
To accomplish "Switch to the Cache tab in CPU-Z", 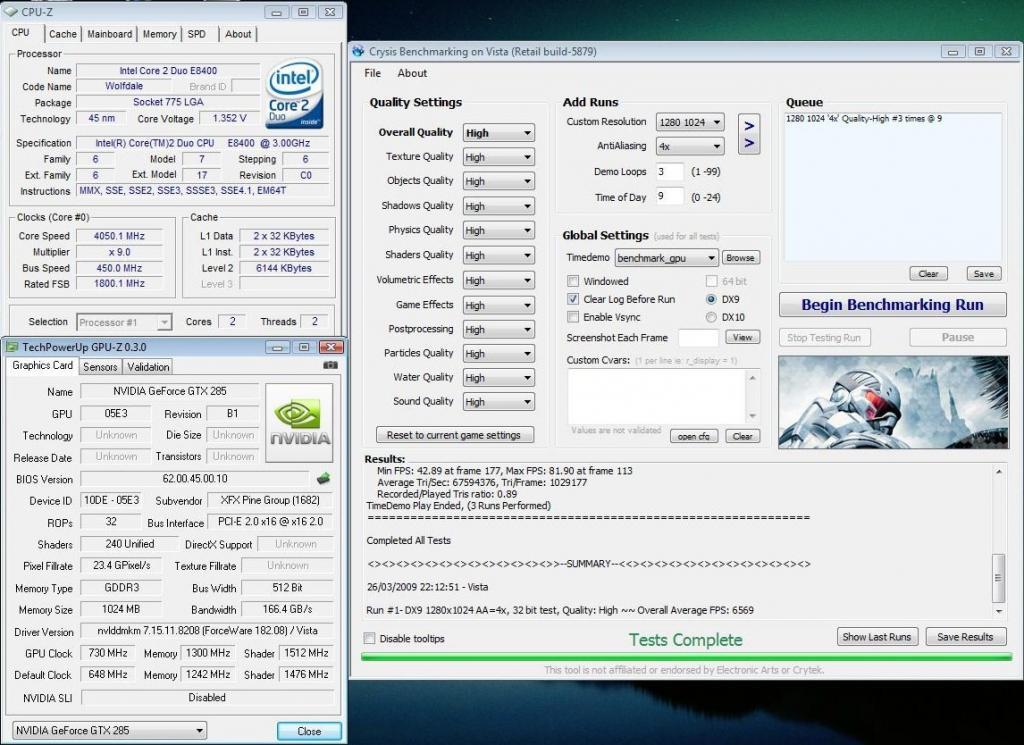I will 63,34.
